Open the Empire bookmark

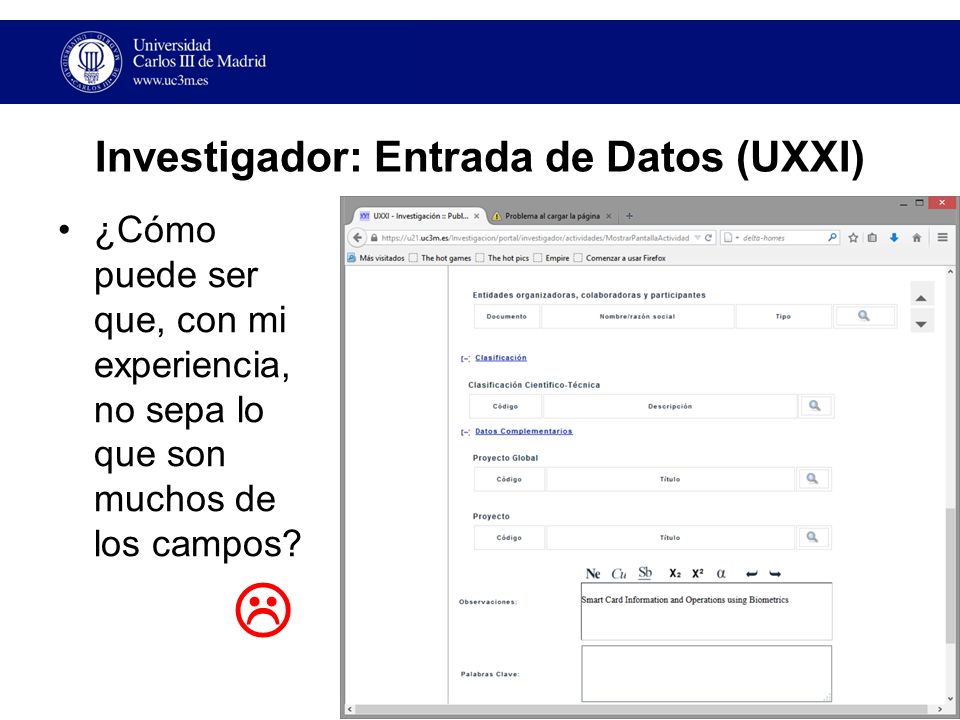click(x=552, y=258)
